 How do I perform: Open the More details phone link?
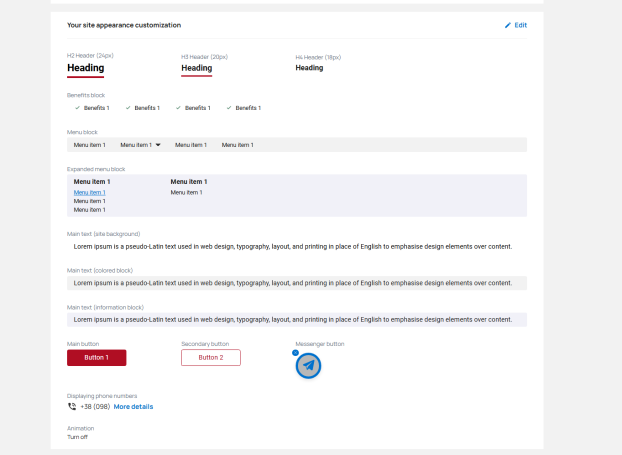(x=133, y=407)
